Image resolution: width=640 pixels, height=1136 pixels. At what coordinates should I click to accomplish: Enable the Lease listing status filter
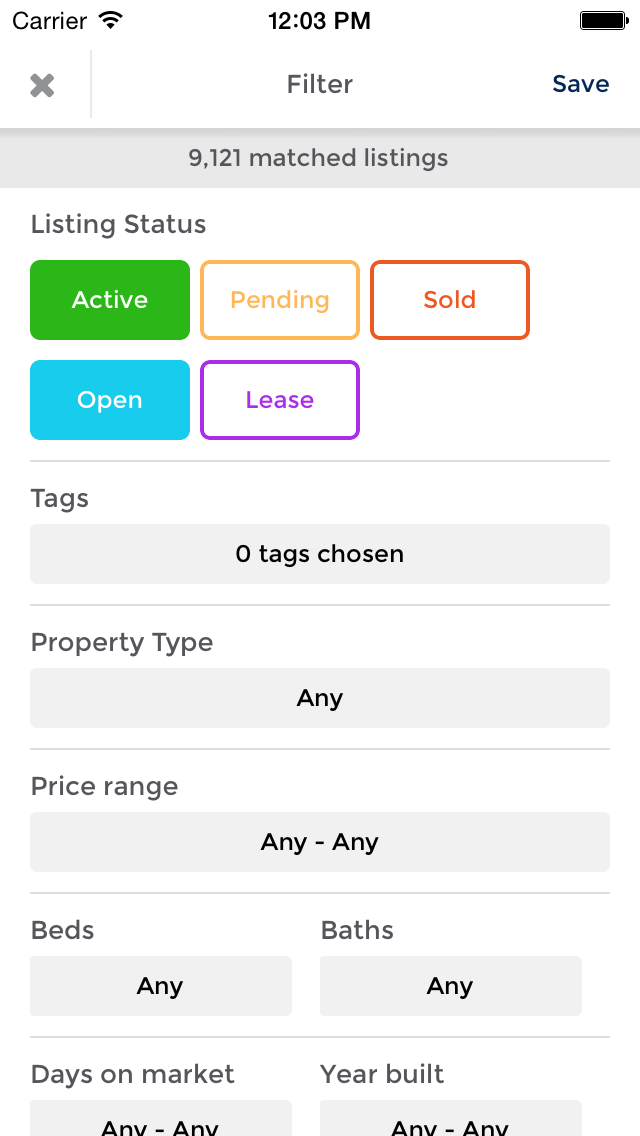click(x=280, y=399)
